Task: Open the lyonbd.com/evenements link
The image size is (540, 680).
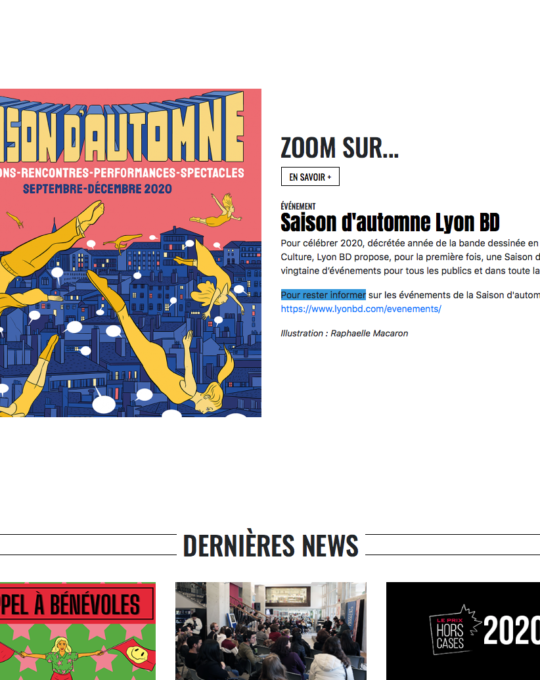Action: tap(361, 309)
